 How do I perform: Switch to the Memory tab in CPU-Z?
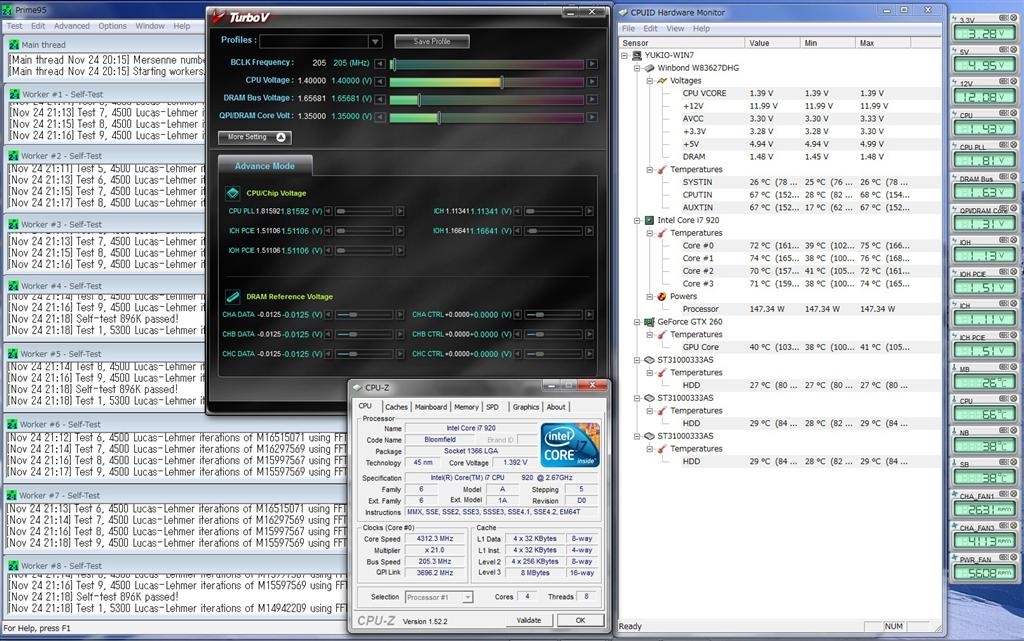[466, 407]
